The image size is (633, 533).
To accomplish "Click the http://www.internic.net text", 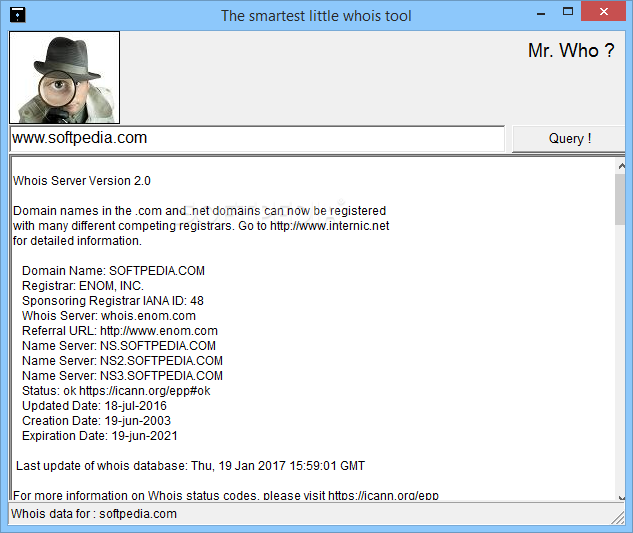I will point(329,225).
